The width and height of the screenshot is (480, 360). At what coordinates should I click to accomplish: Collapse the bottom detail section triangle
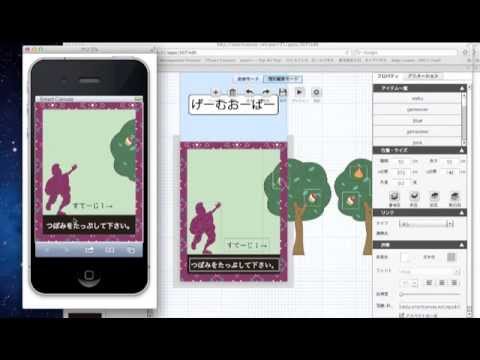coord(462,245)
